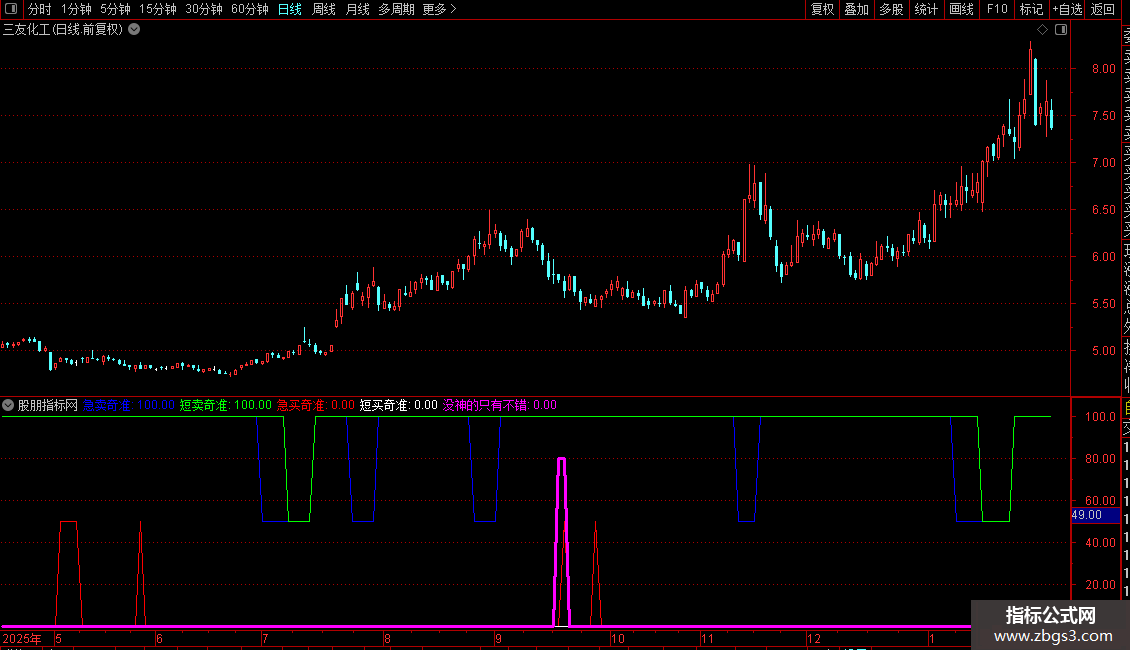This screenshot has width=1130, height=650.
Task: Open F10 company information
Action: (997, 9)
